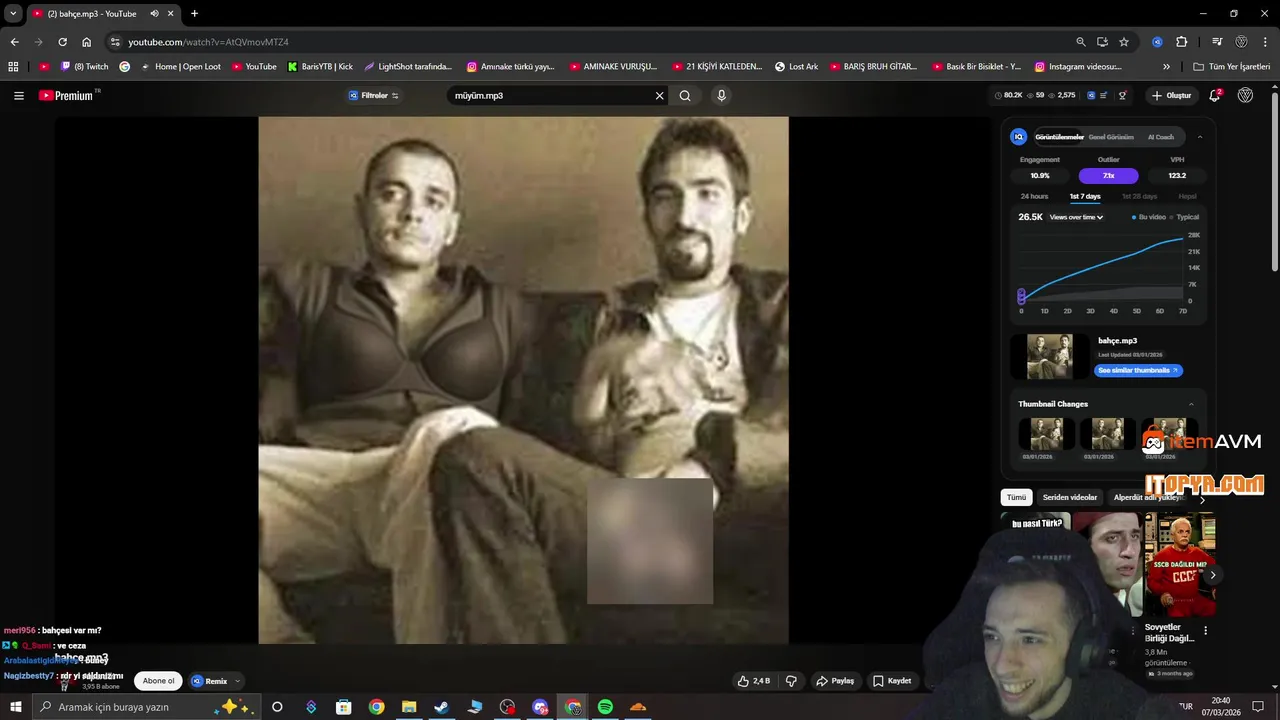Viewport: 1280px width, 720px height.
Task: Open Microsoft Store from the taskbar
Action: (x=343, y=707)
